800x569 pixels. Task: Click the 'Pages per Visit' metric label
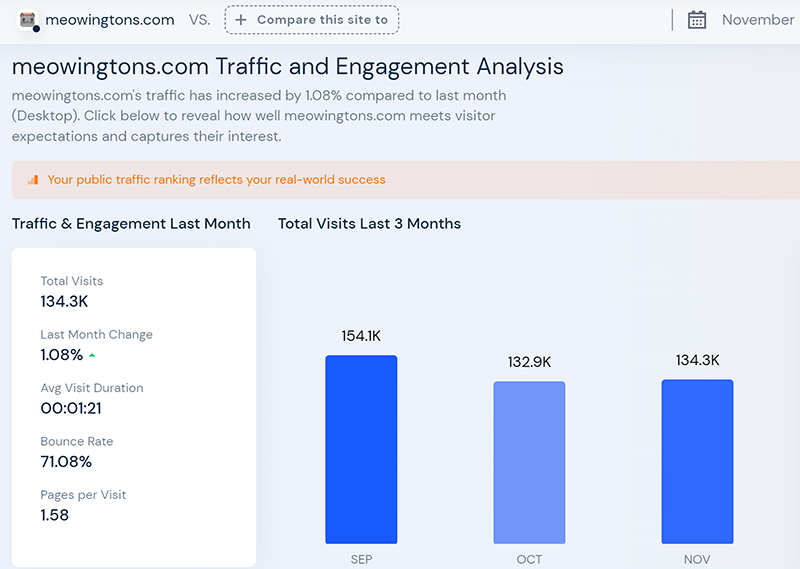click(83, 495)
